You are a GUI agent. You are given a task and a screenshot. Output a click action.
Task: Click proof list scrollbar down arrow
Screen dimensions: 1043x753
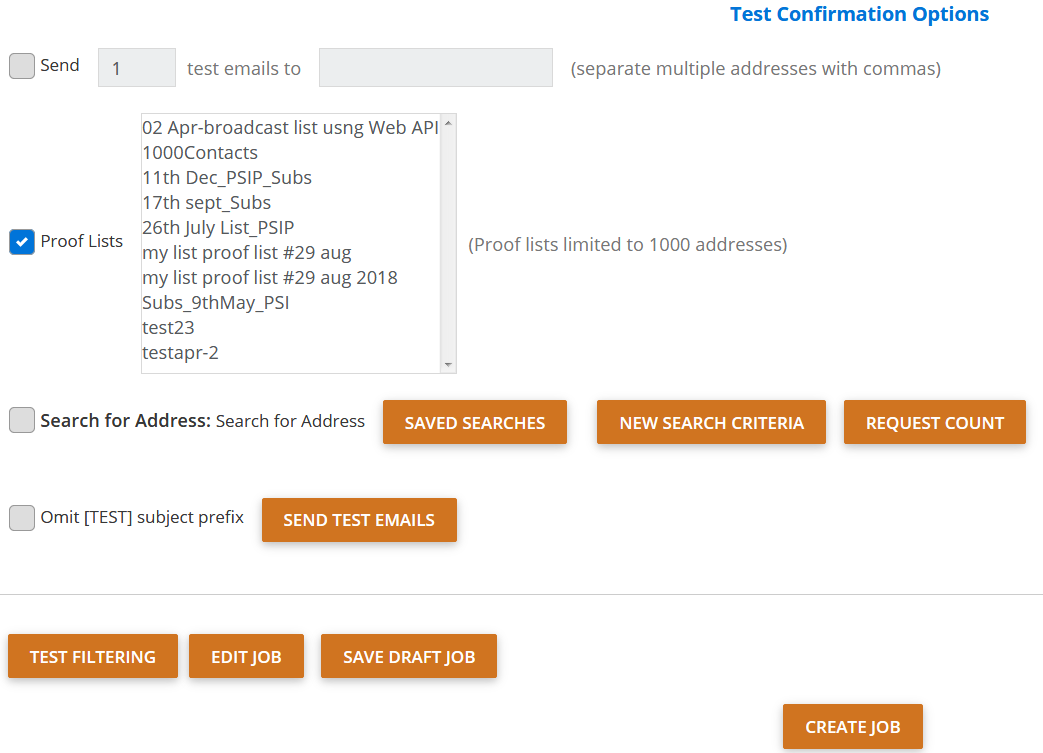(x=448, y=365)
